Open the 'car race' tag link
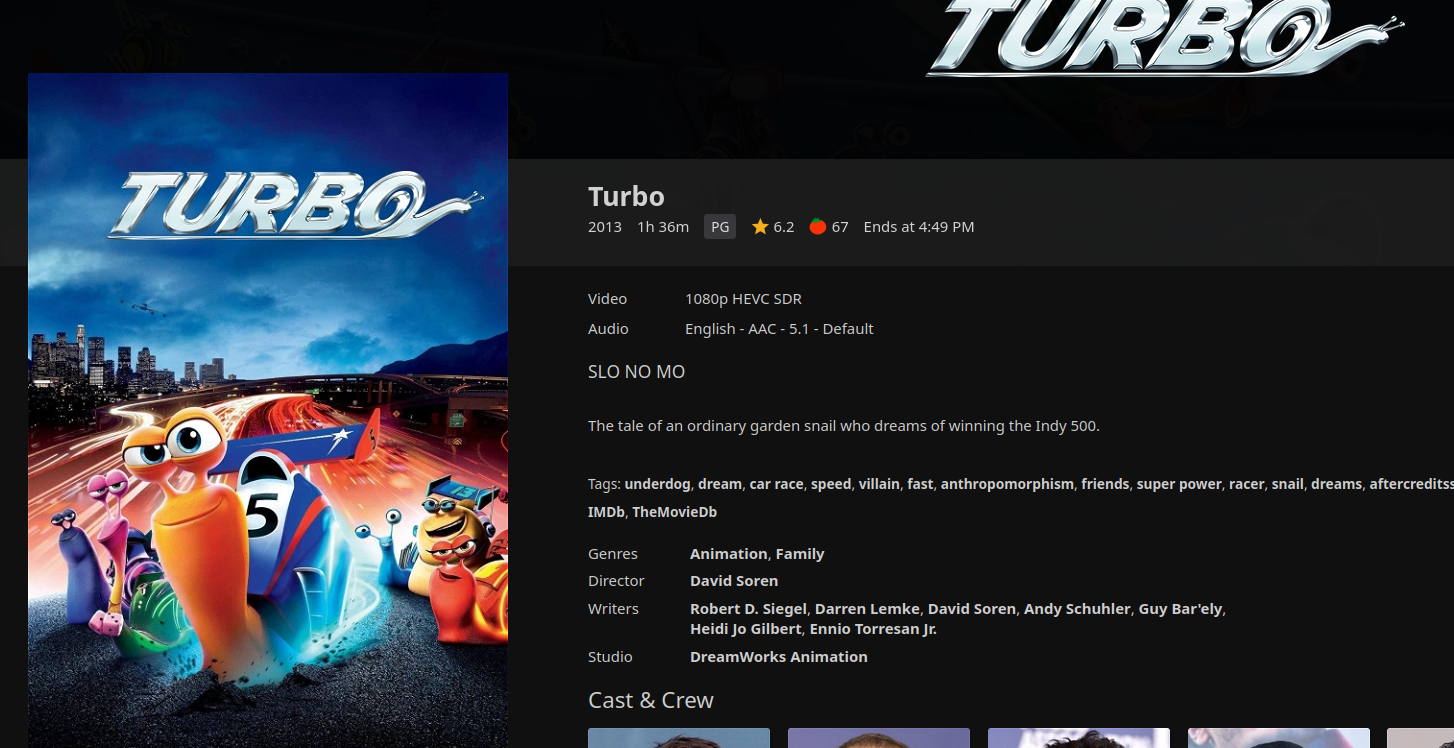The width and height of the screenshot is (1454, 748). click(x=776, y=484)
